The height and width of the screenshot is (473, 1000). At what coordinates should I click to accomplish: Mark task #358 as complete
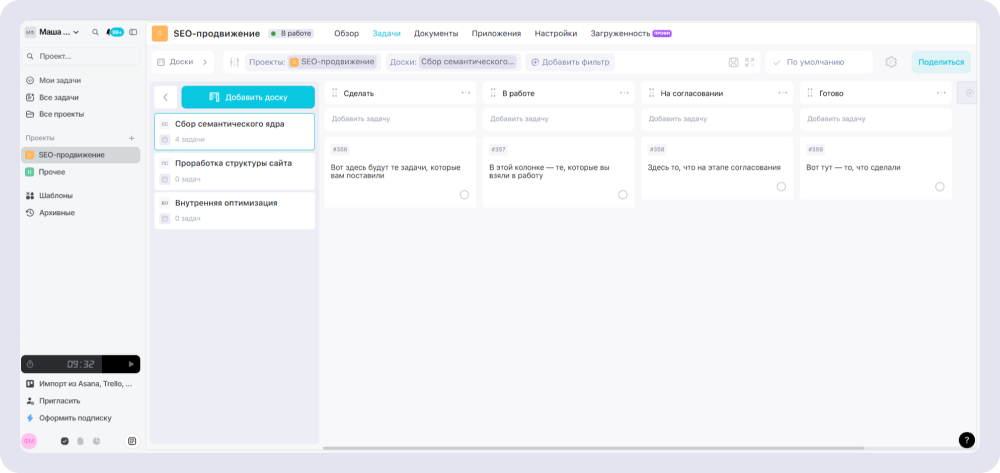781,187
